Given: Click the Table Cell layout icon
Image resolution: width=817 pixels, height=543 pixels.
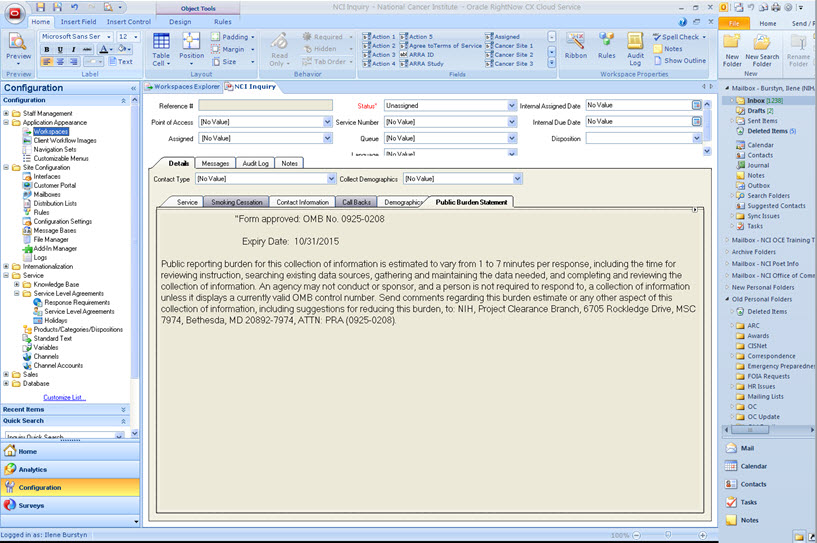Looking at the screenshot, I should (x=162, y=46).
